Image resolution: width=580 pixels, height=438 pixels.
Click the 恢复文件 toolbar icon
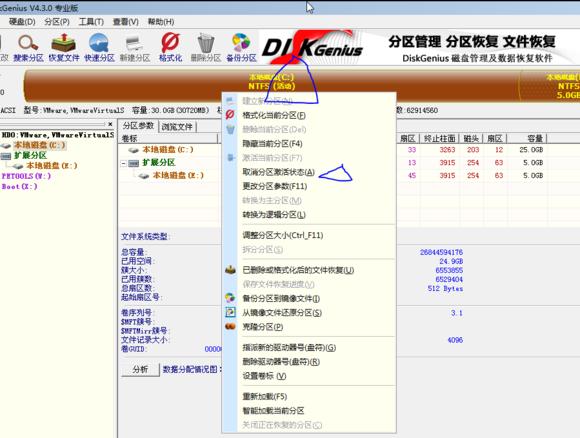point(64,48)
